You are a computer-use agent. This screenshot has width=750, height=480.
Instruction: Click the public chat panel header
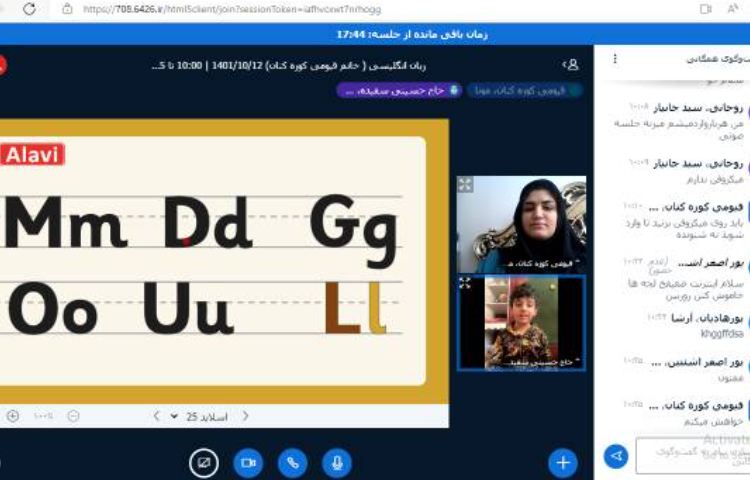[717, 59]
